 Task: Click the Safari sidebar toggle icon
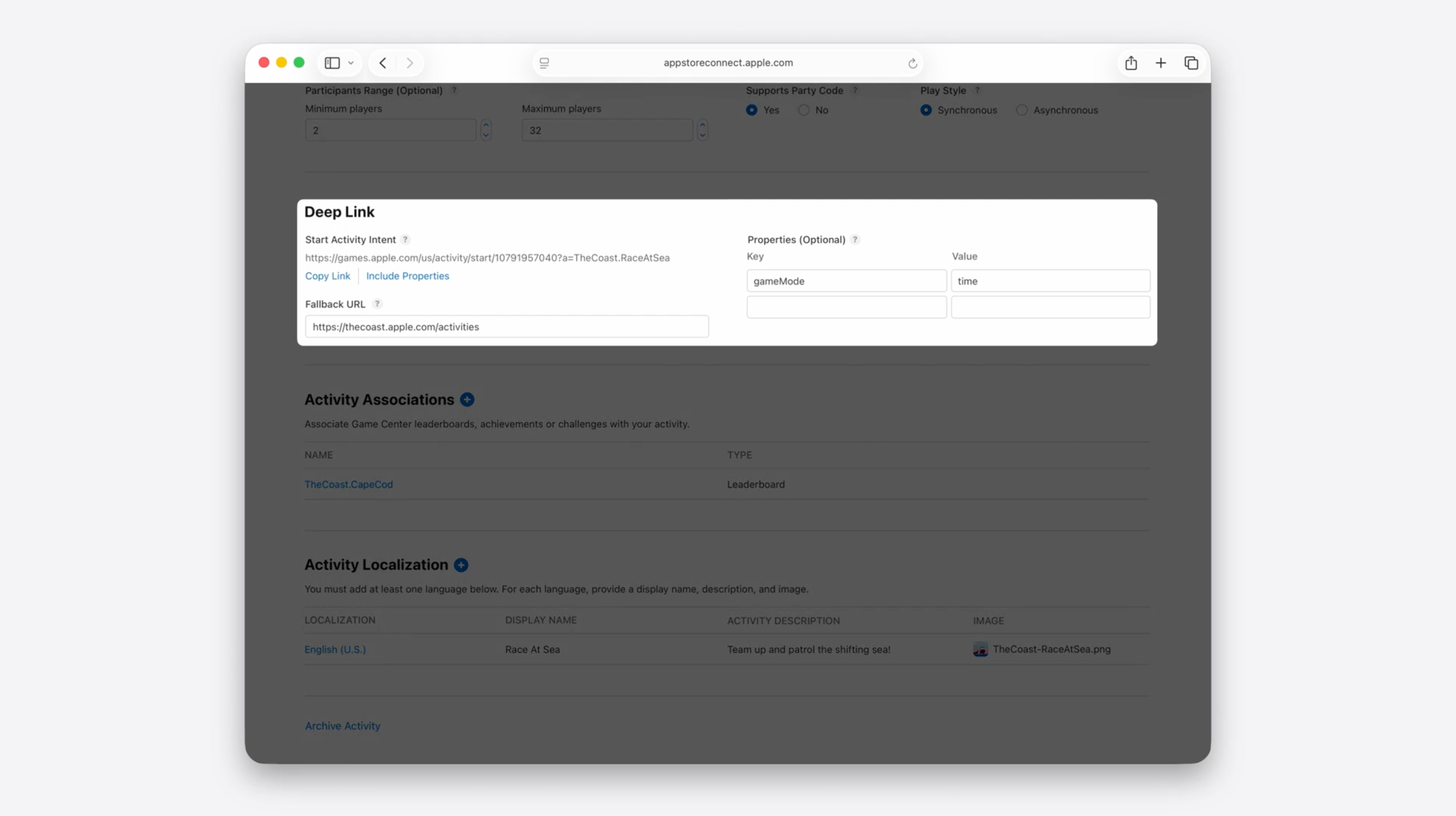coord(332,63)
